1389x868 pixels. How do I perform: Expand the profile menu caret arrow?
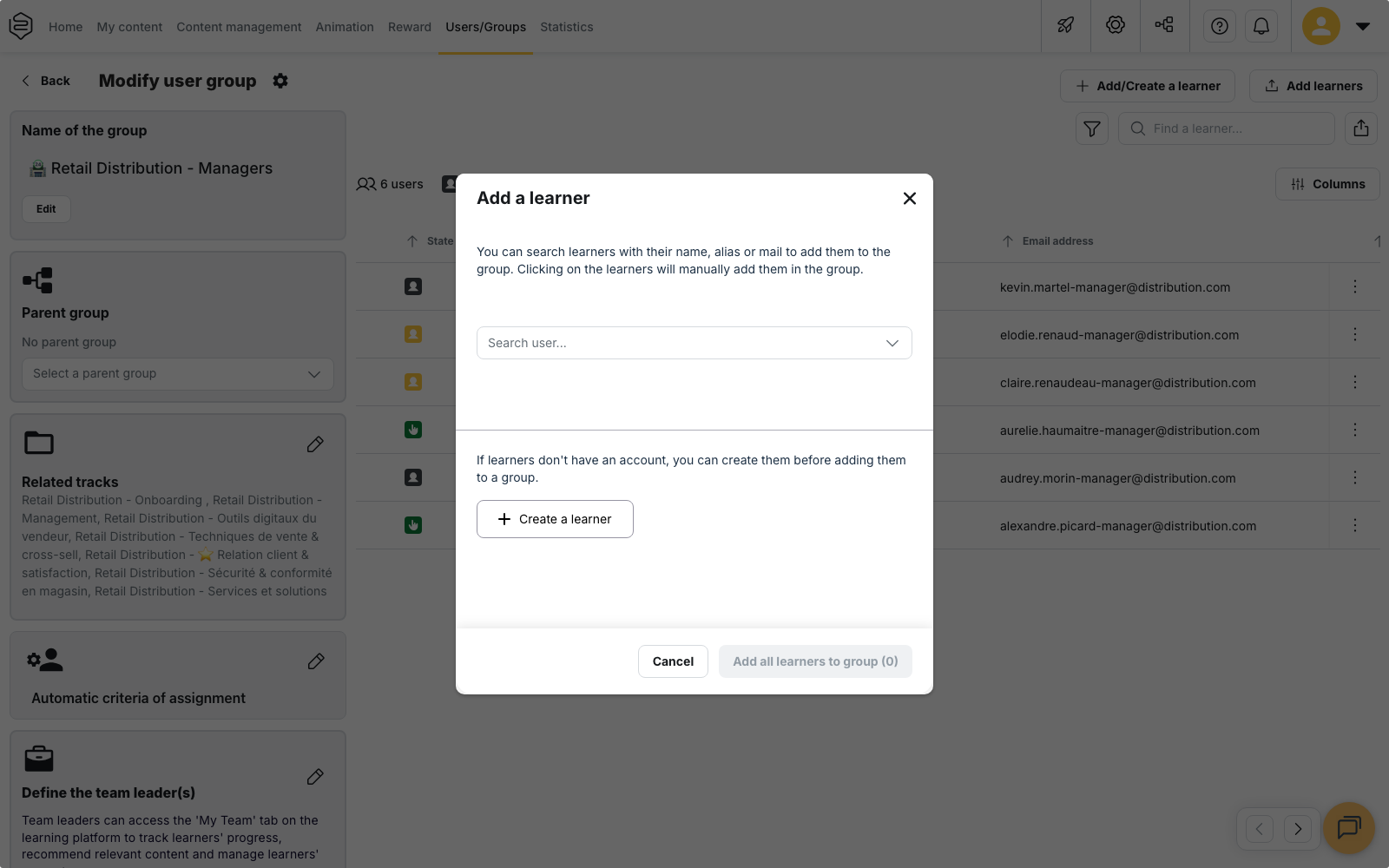click(x=1363, y=26)
